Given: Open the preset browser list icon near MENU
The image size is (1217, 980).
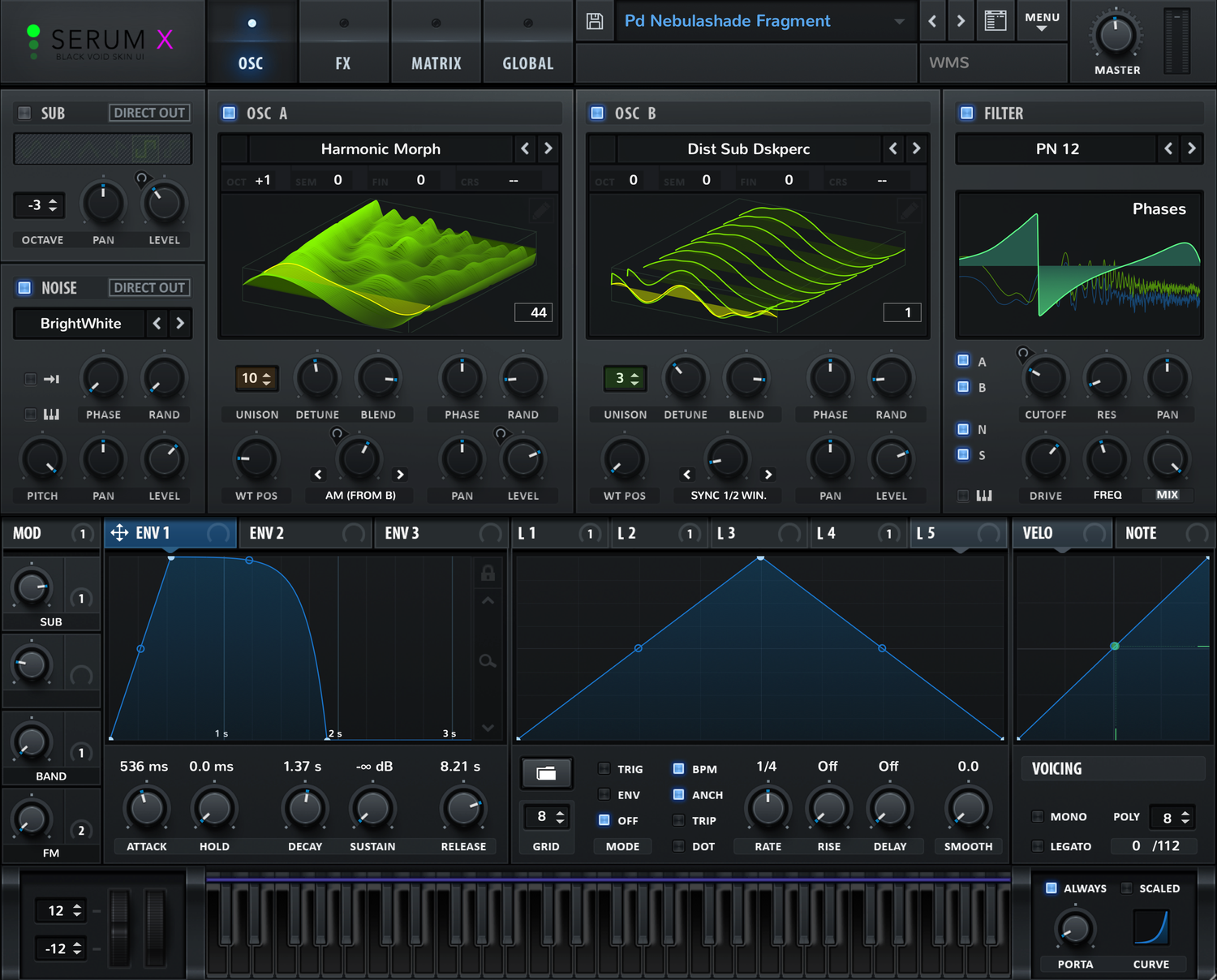Looking at the screenshot, I should pos(996,21).
